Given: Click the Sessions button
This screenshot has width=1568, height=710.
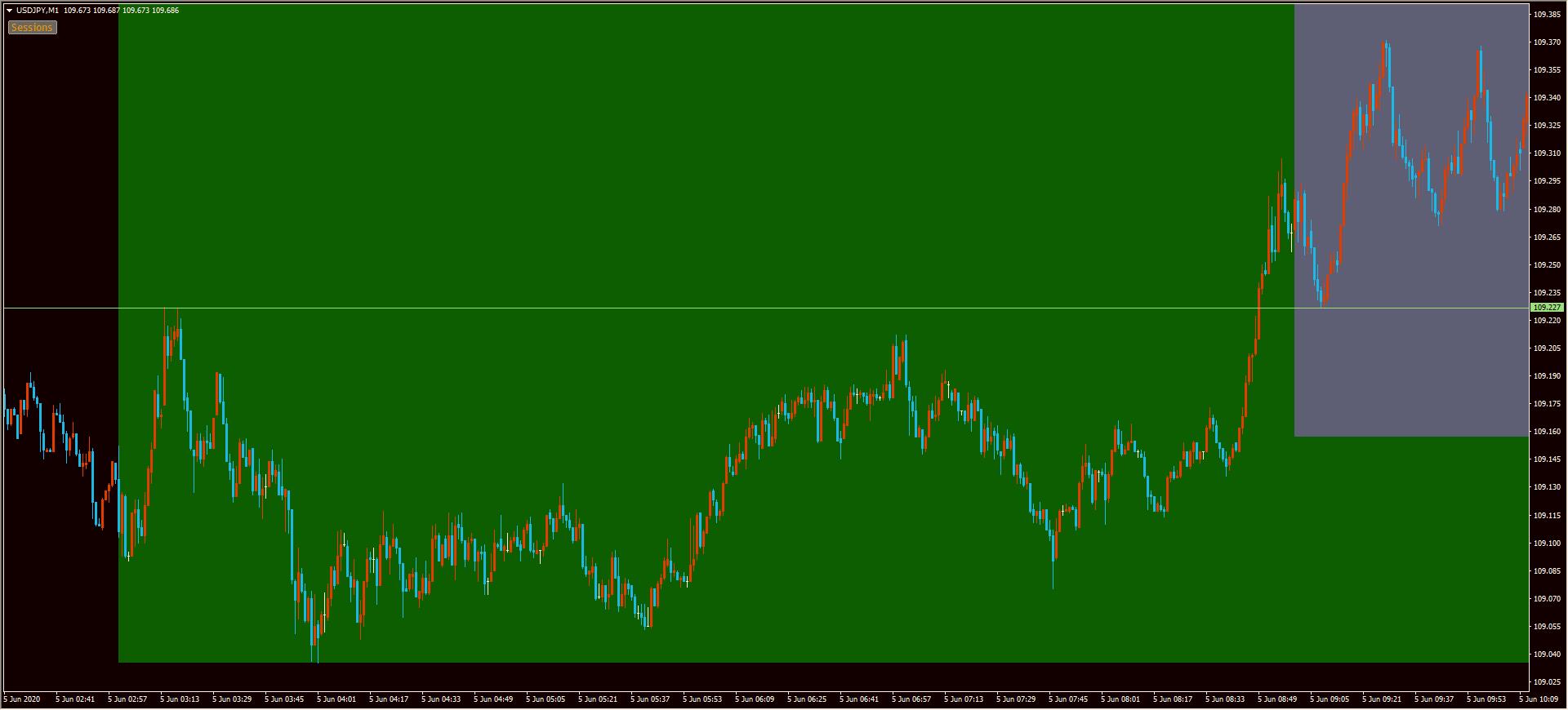Looking at the screenshot, I should pos(32,28).
